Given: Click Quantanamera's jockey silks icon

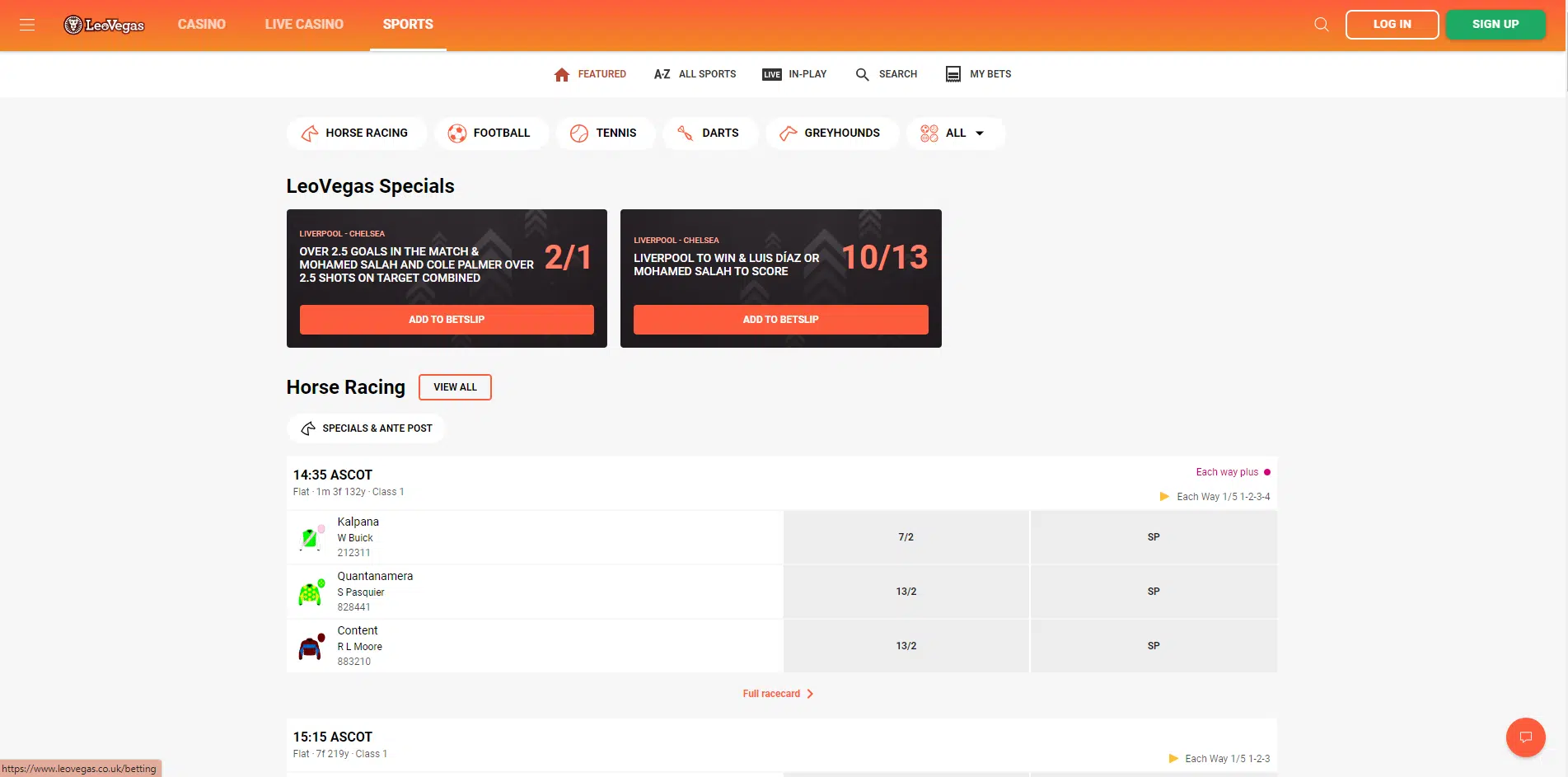Looking at the screenshot, I should point(311,592).
